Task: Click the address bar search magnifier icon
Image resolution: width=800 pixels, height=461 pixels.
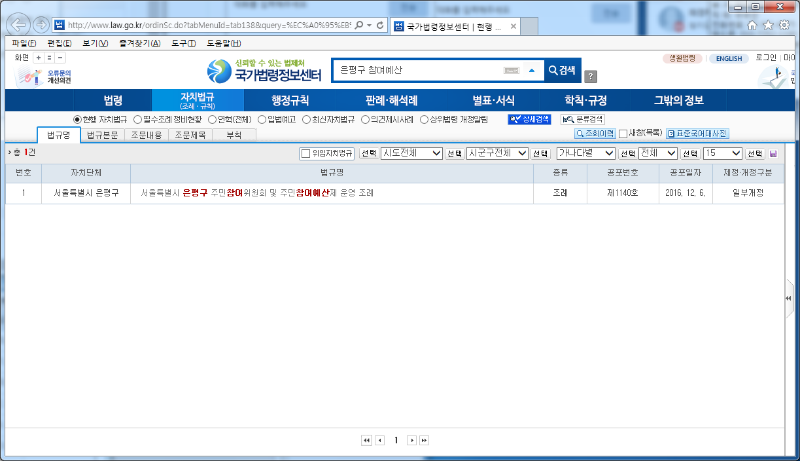Action: (x=359, y=25)
